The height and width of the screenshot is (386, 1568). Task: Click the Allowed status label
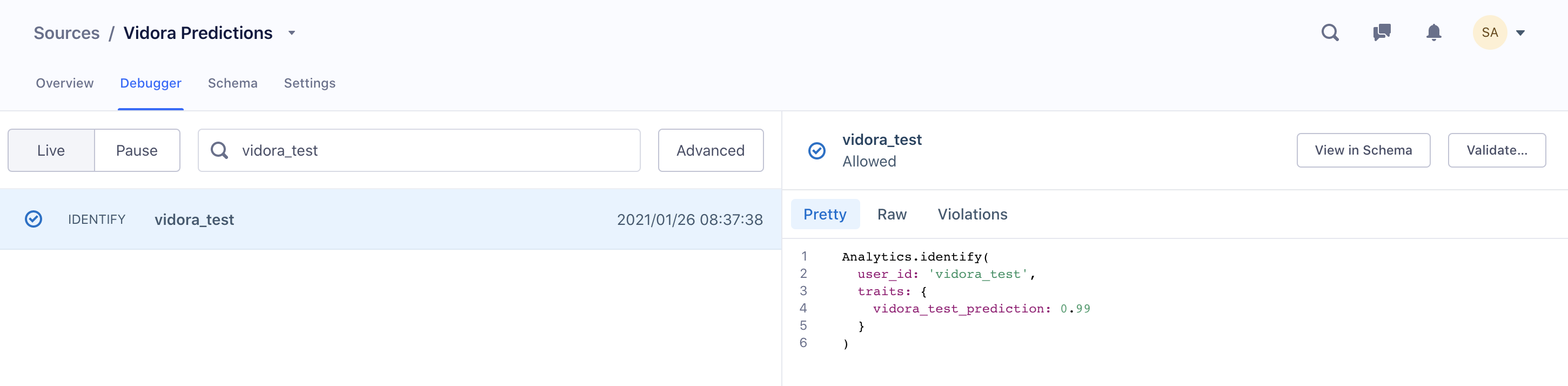[869, 161]
